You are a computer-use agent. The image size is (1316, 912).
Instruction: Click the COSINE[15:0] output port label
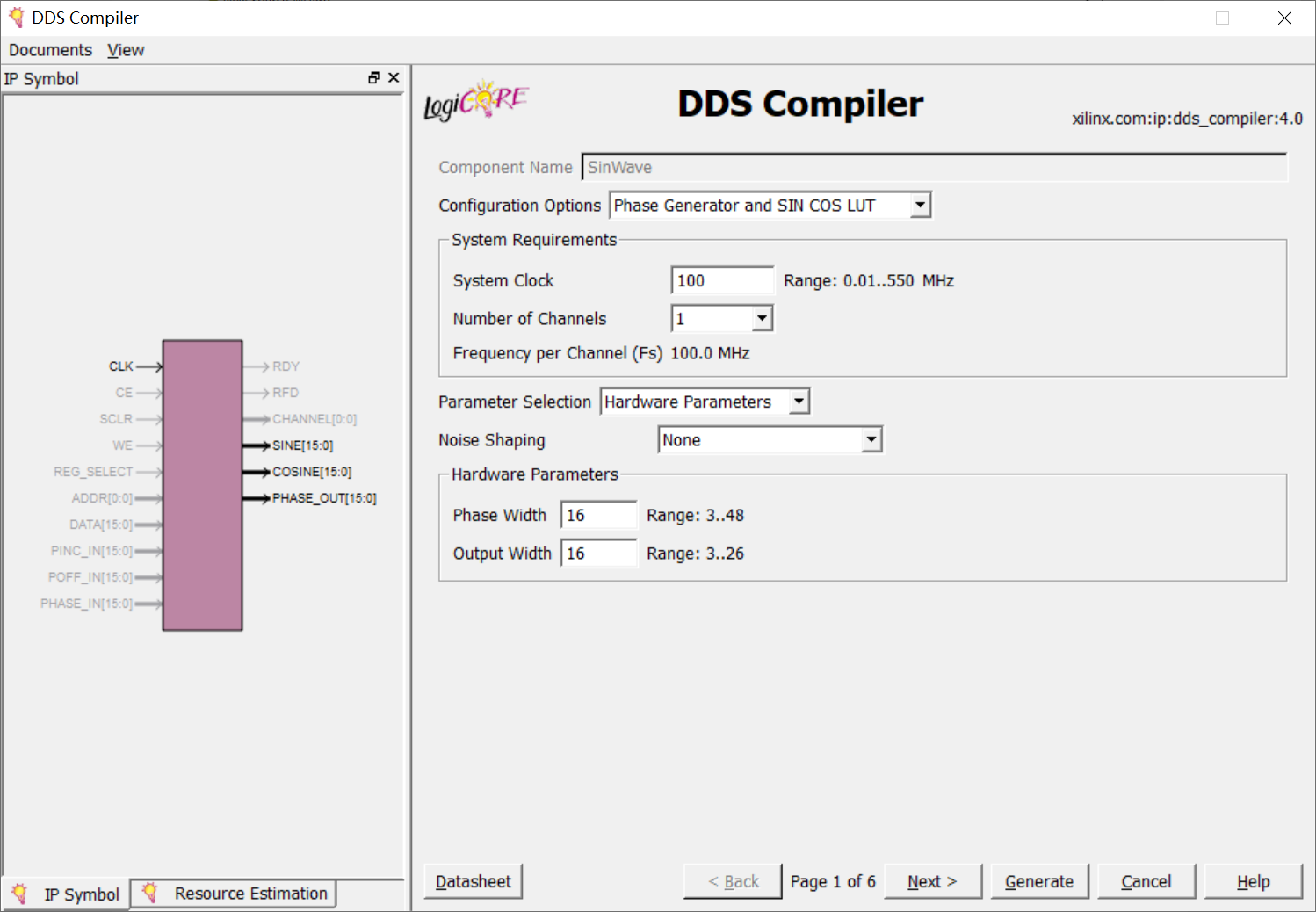[x=312, y=472]
